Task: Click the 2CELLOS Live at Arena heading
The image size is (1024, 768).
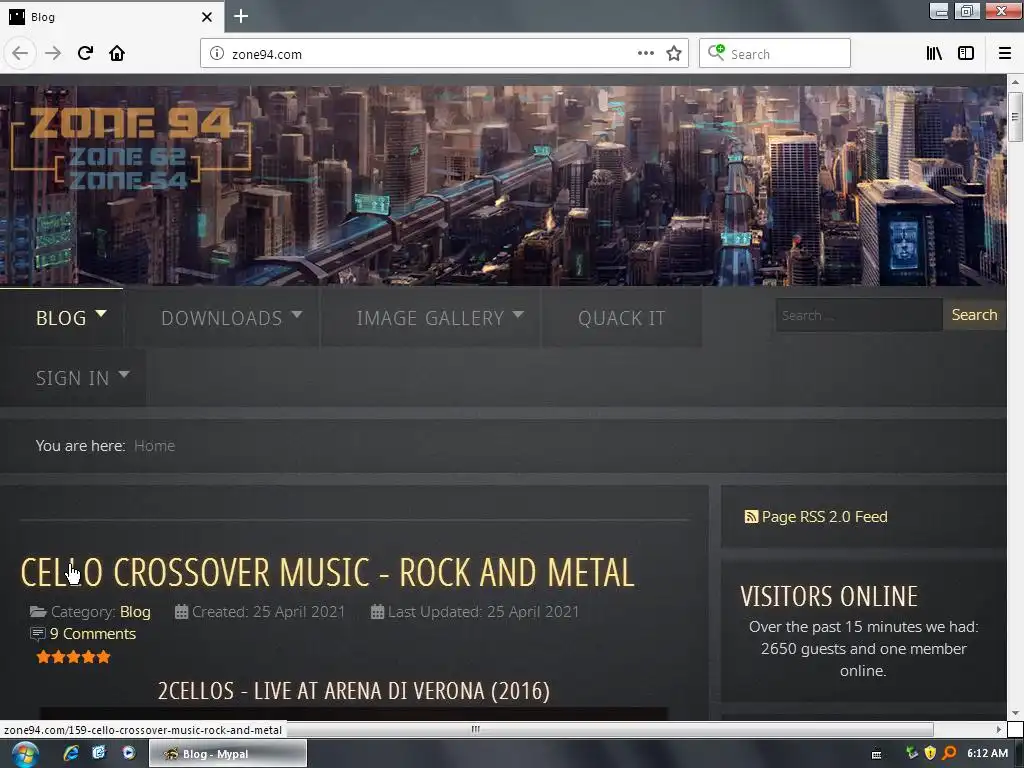Action: coord(353,690)
